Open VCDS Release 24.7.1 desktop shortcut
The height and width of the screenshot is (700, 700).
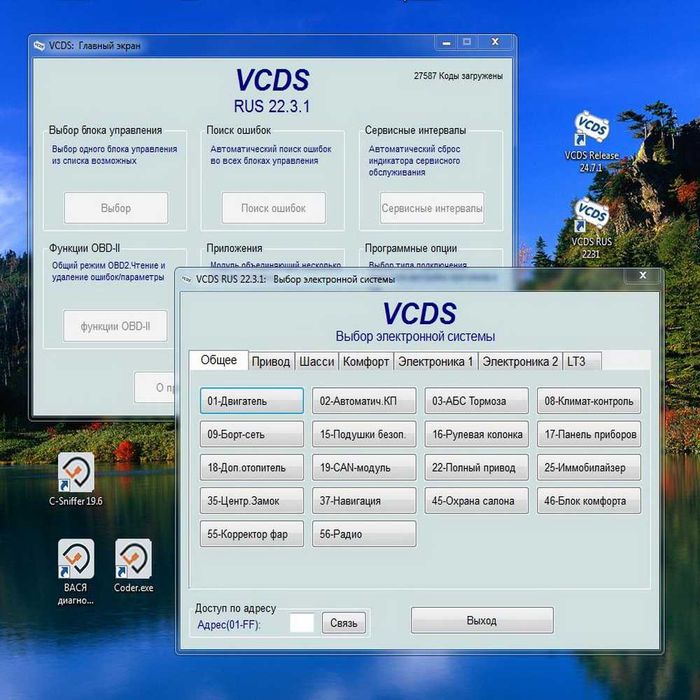point(592,142)
